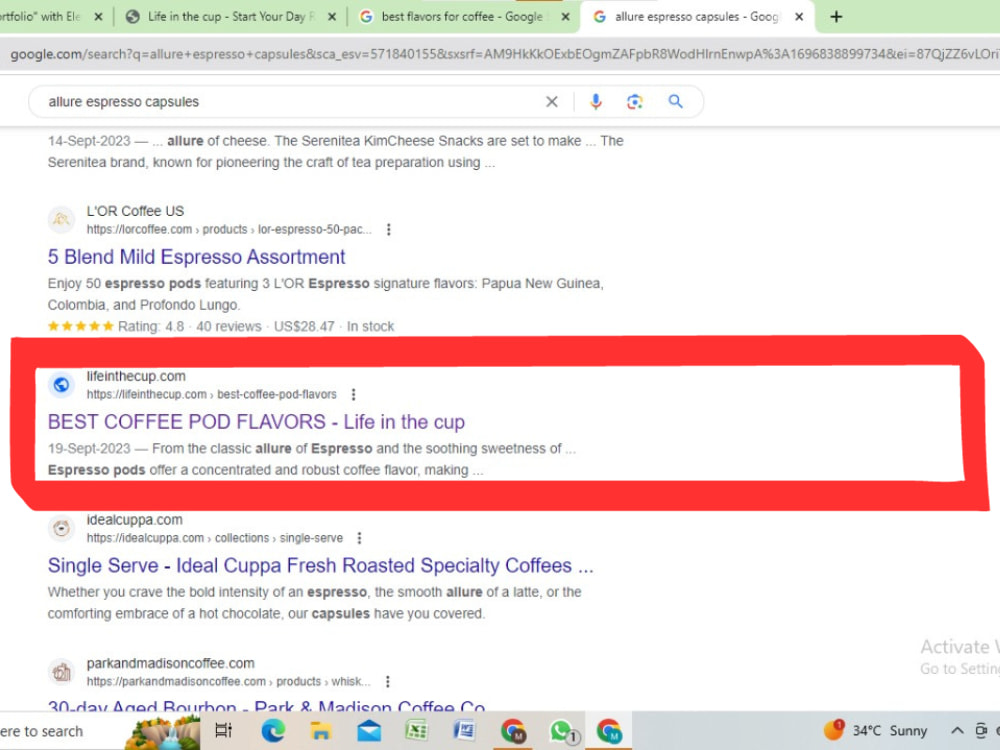Click the L'OR Coffee US site favicon

pyautogui.click(x=61, y=220)
